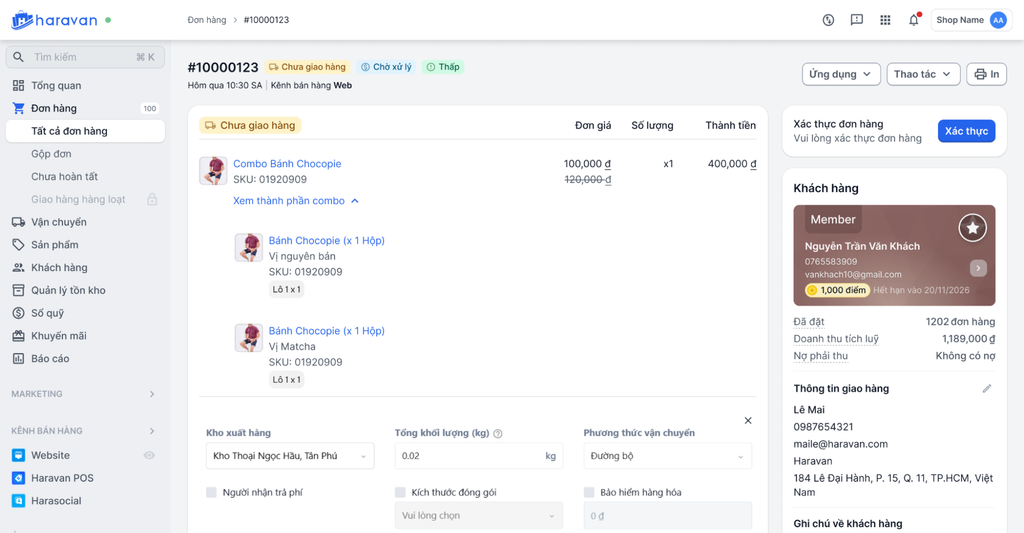Open the Thao tác dropdown menu
Viewport: 1024px width, 533px height.
click(x=922, y=74)
